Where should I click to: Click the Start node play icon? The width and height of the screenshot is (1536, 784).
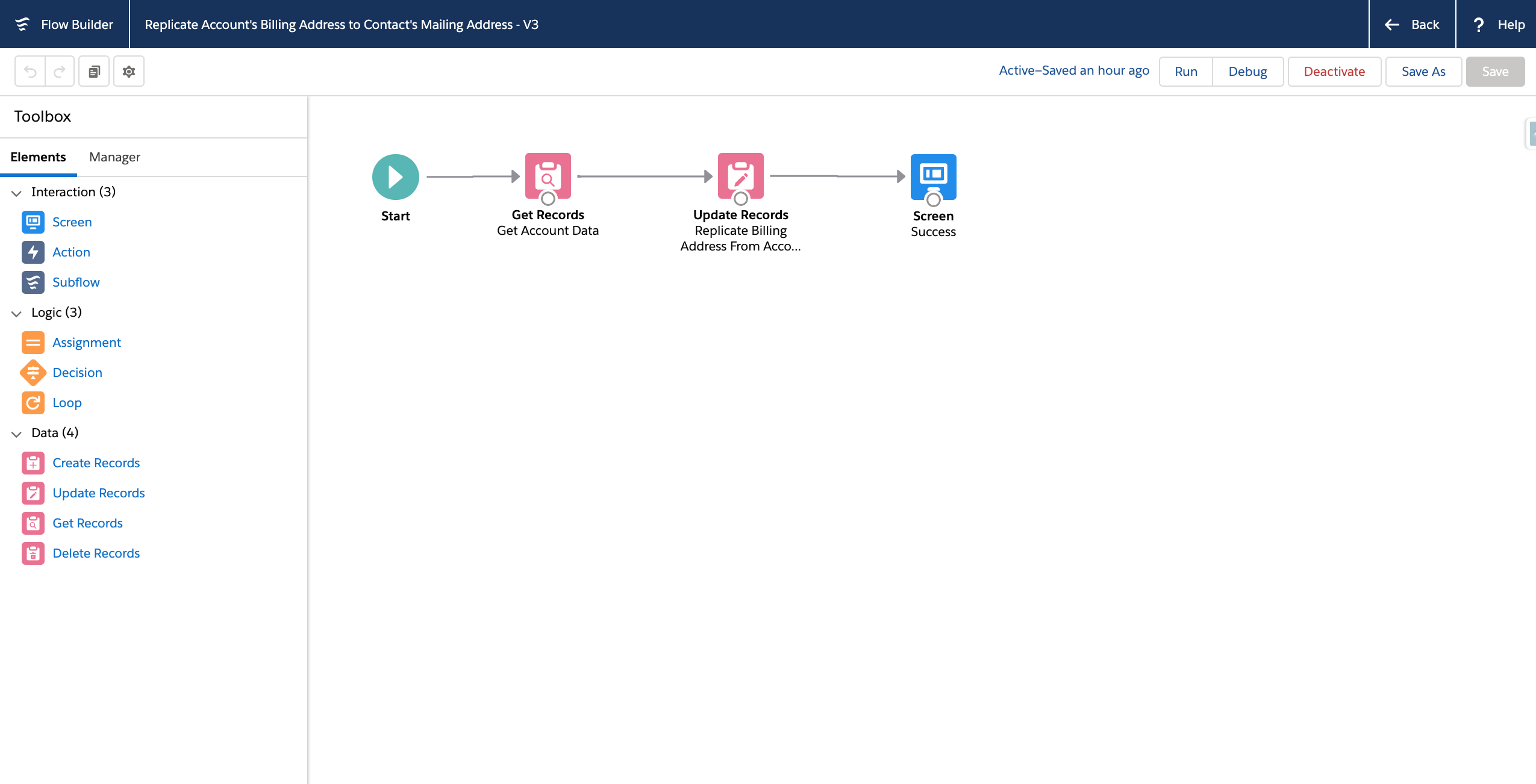(x=395, y=176)
